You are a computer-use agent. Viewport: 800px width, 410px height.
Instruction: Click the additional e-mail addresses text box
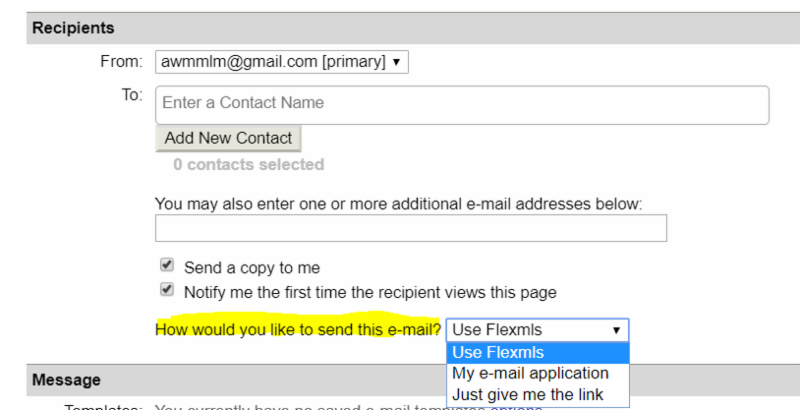(x=410, y=229)
